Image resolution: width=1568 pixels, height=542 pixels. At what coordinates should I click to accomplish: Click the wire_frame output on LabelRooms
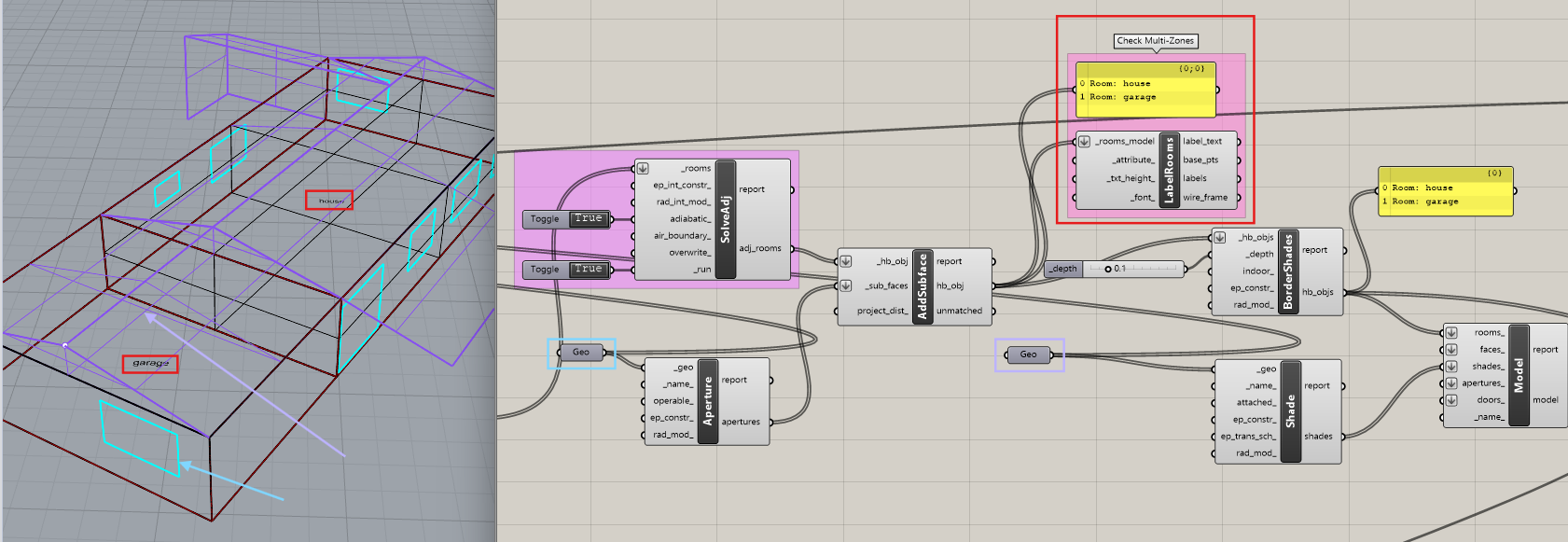(1205, 197)
